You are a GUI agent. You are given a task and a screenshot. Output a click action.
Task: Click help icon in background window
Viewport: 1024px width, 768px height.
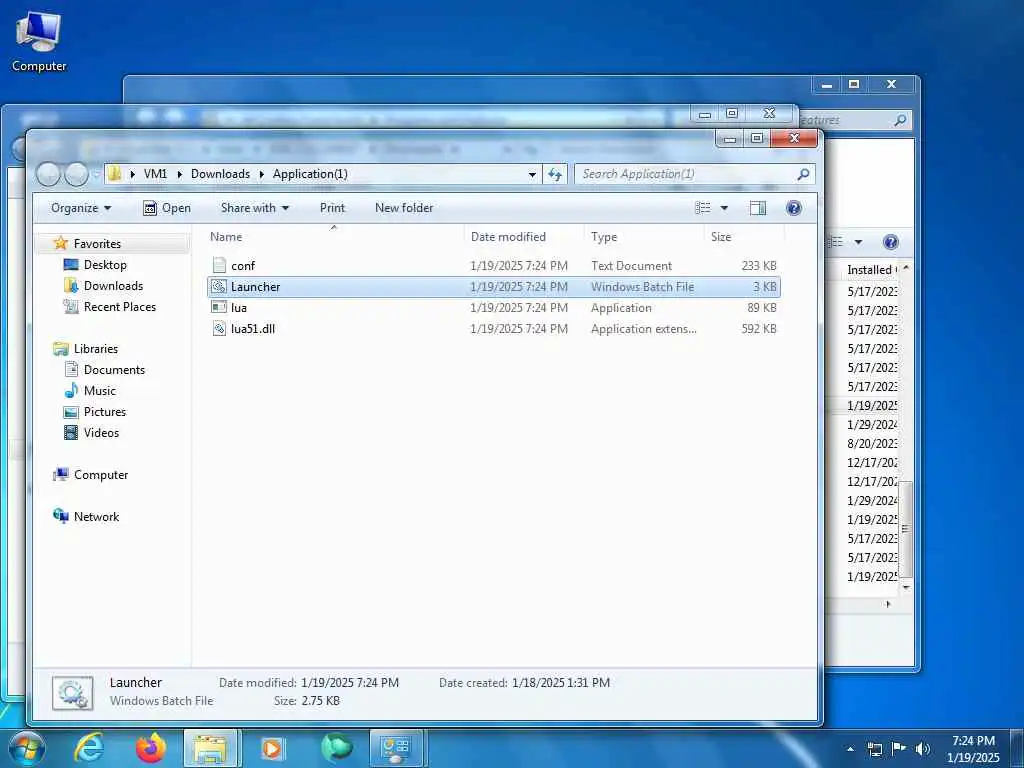point(890,242)
